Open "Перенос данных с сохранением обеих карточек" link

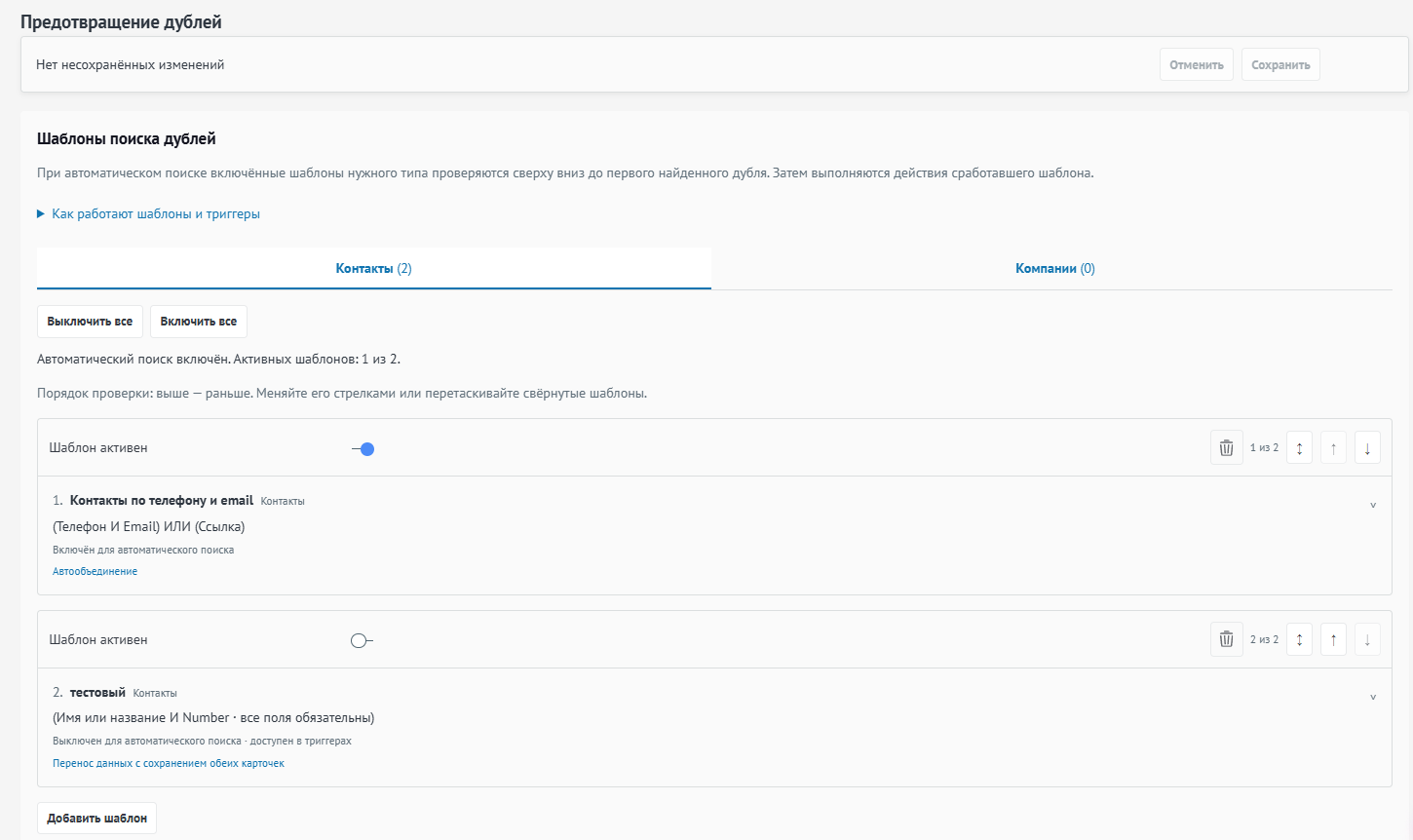pos(169,764)
